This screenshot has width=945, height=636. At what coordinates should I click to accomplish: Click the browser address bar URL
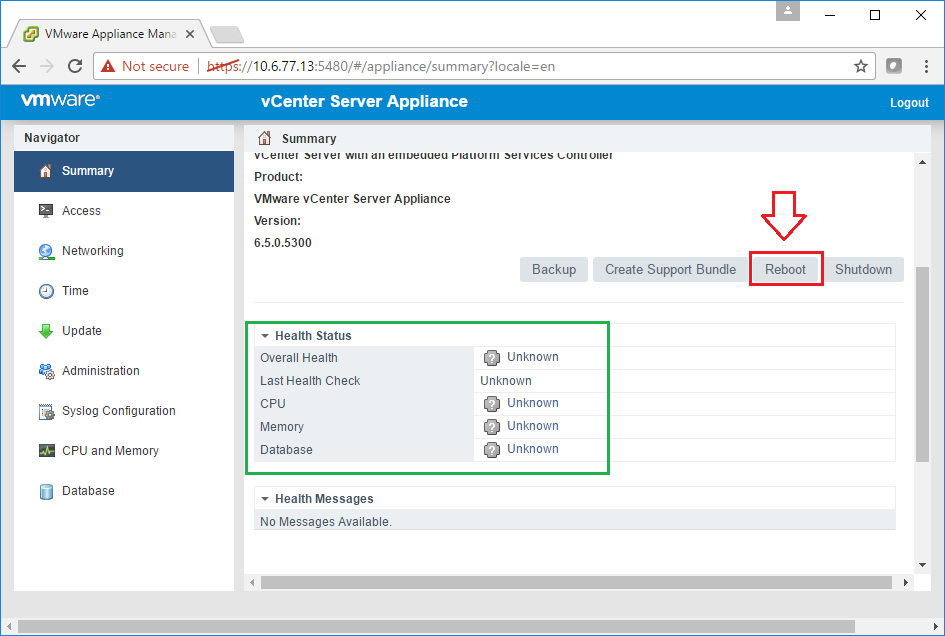click(x=381, y=66)
